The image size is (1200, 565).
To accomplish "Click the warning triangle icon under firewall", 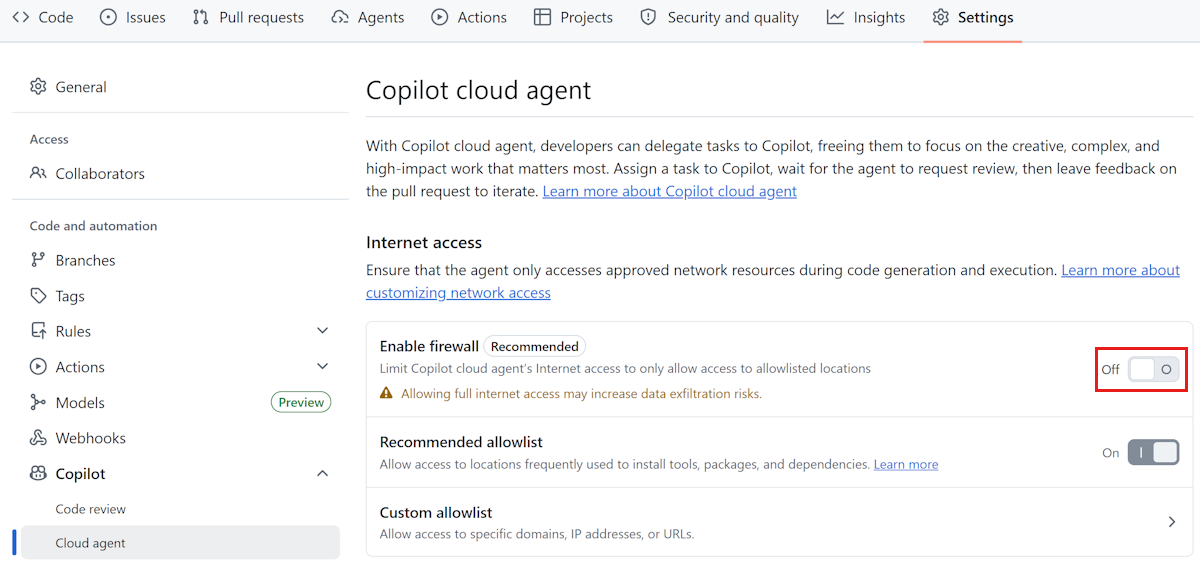I will coord(386,394).
